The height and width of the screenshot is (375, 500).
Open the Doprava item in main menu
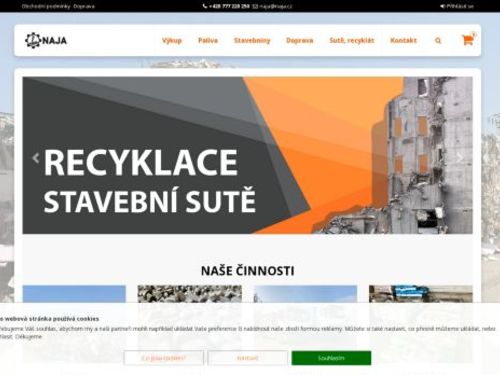[300, 40]
